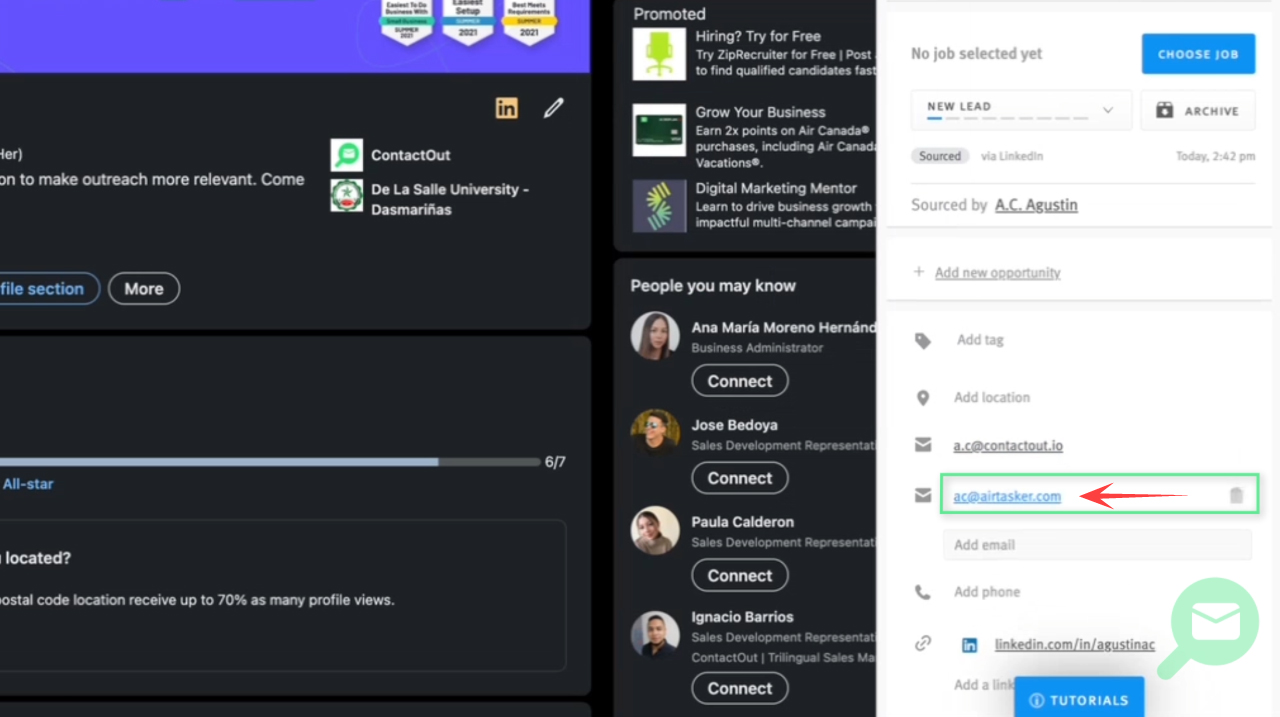Open the a.c@contactout.io email link
Screen dimensions: 1280x717
pos(1008,445)
